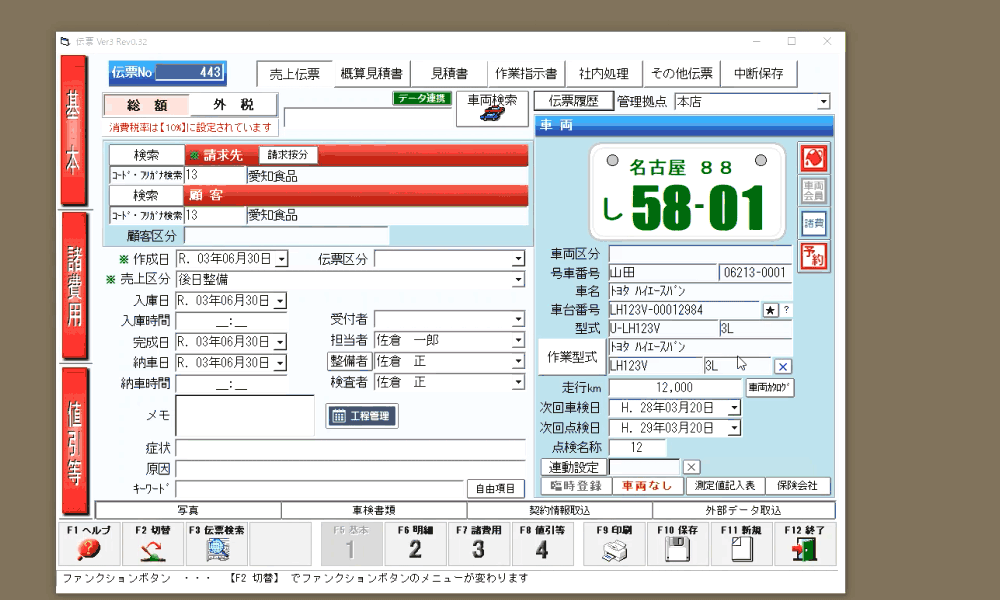Open the vehicle catalog button
Image resolution: width=1000 pixels, height=600 pixels.
click(770, 387)
